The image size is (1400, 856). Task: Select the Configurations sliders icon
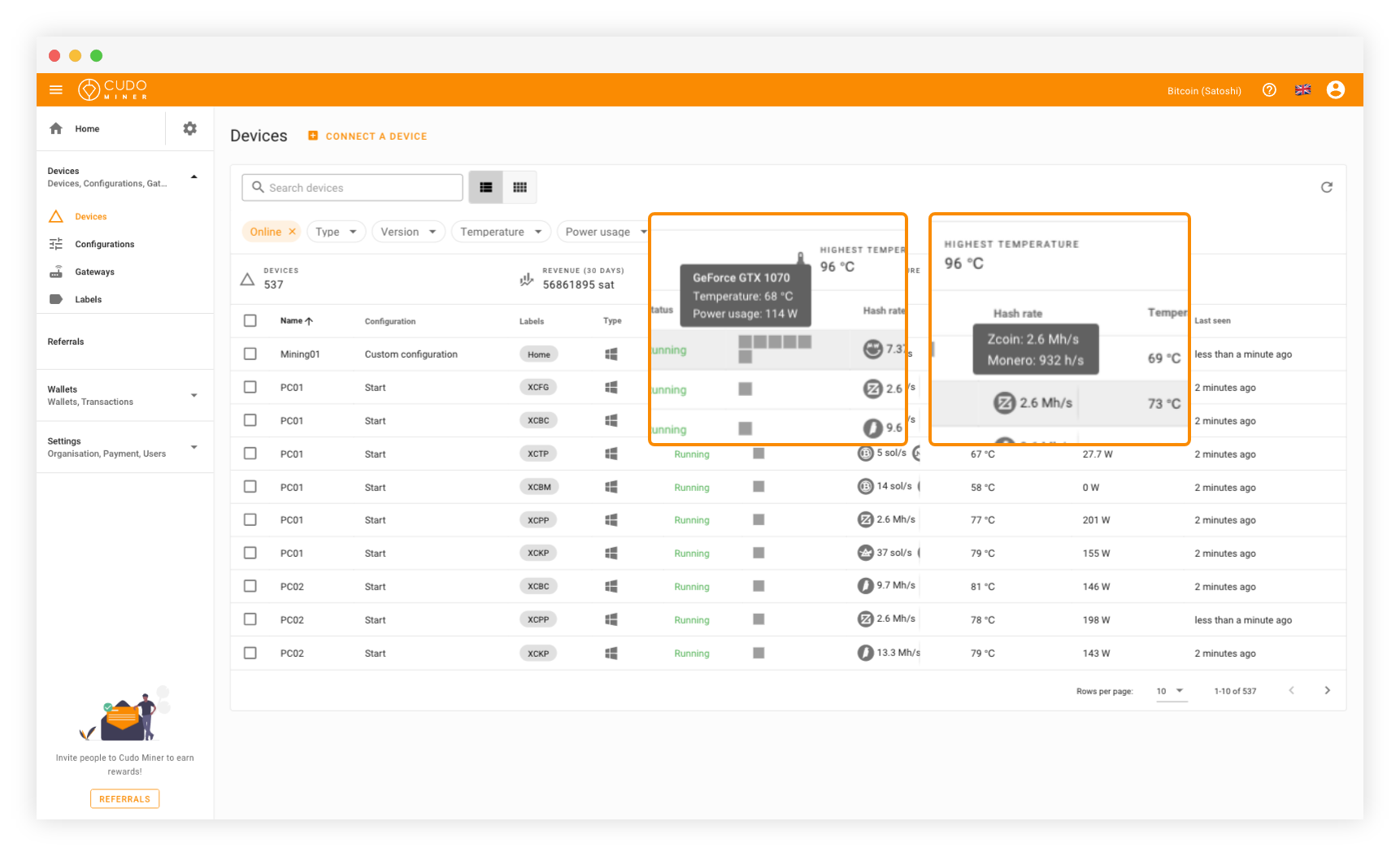[x=55, y=244]
